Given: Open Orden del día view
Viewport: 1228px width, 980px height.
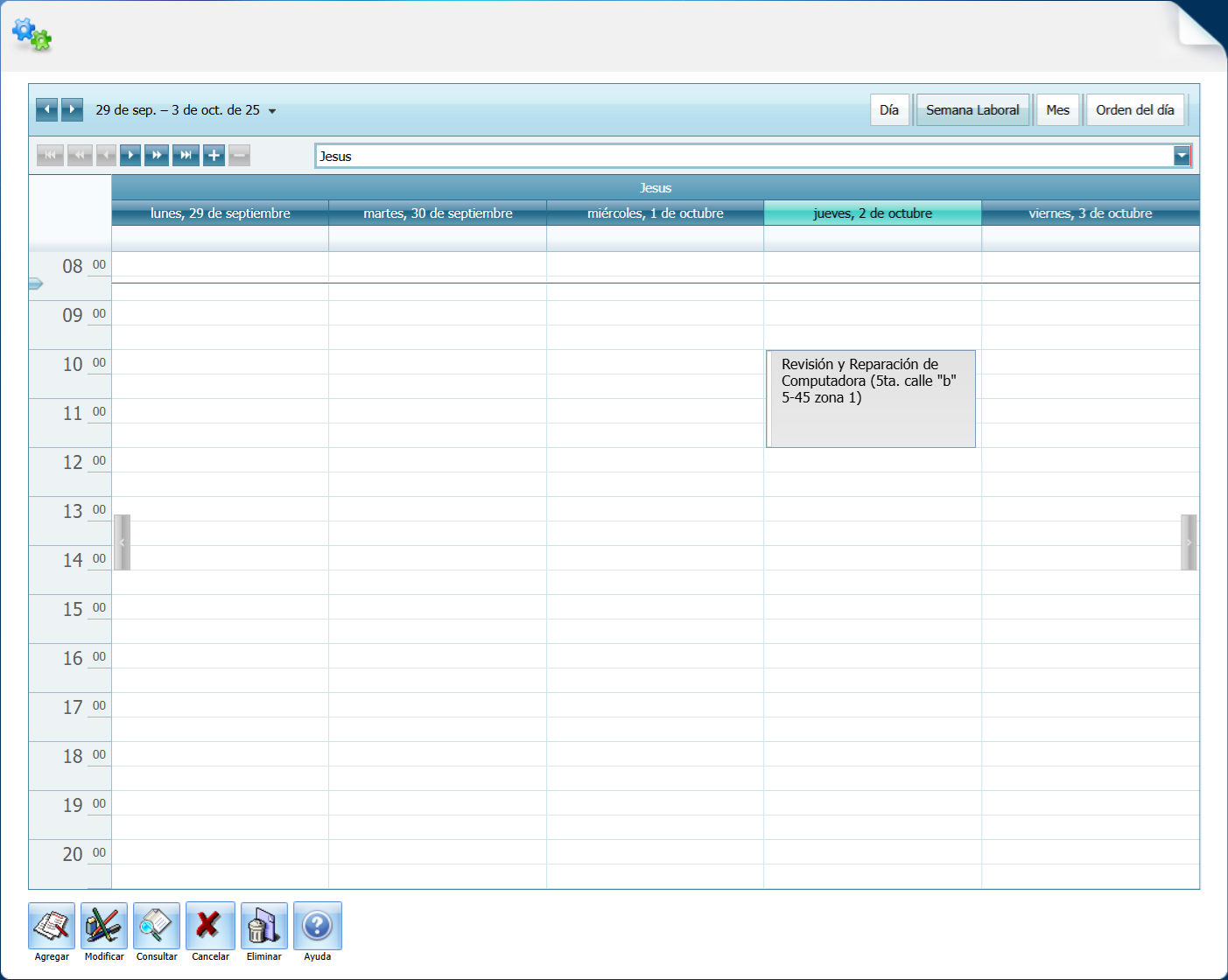Looking at the screenshot, I should (x=1134, y=109).
